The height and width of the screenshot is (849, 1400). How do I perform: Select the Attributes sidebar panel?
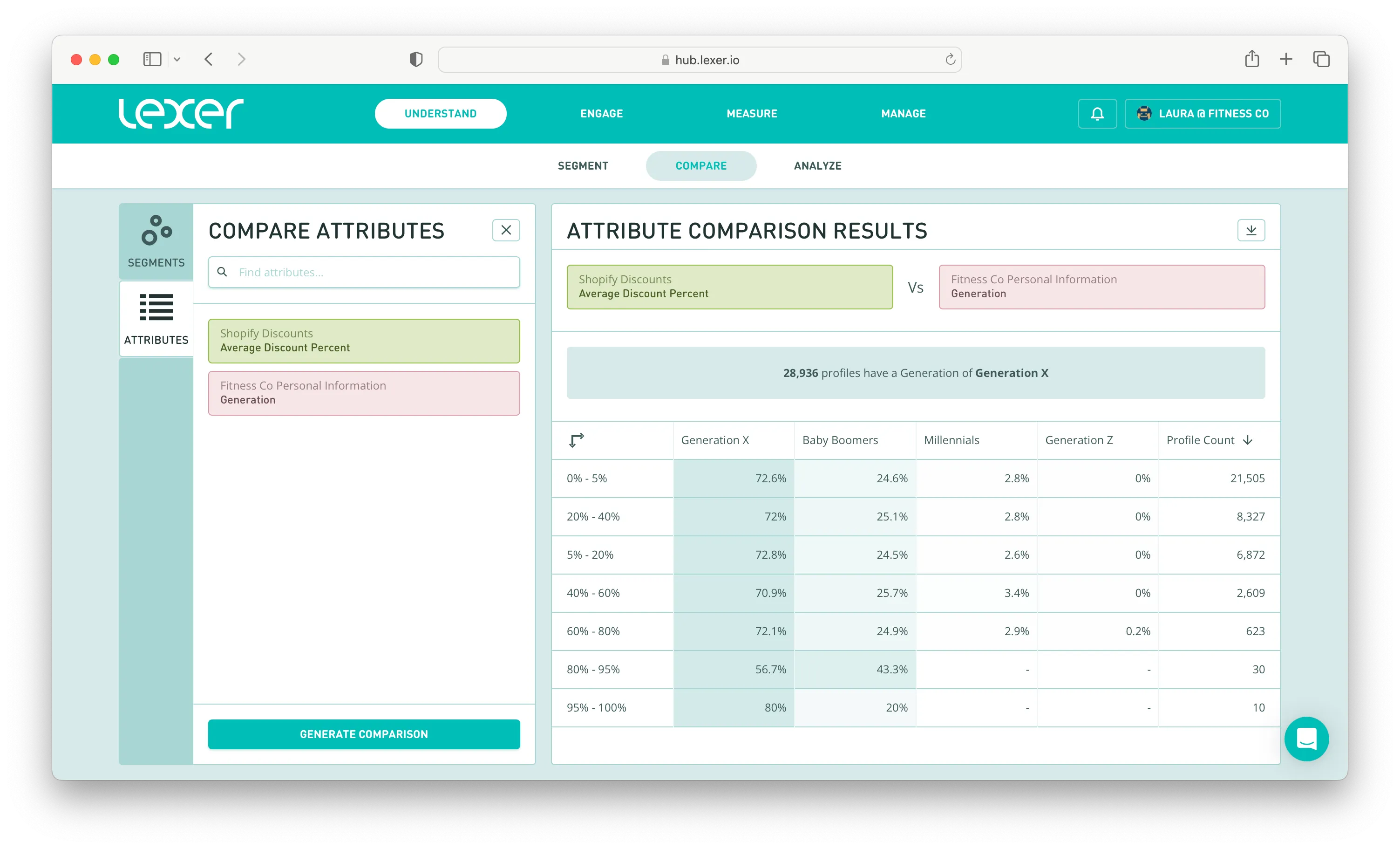156,319
